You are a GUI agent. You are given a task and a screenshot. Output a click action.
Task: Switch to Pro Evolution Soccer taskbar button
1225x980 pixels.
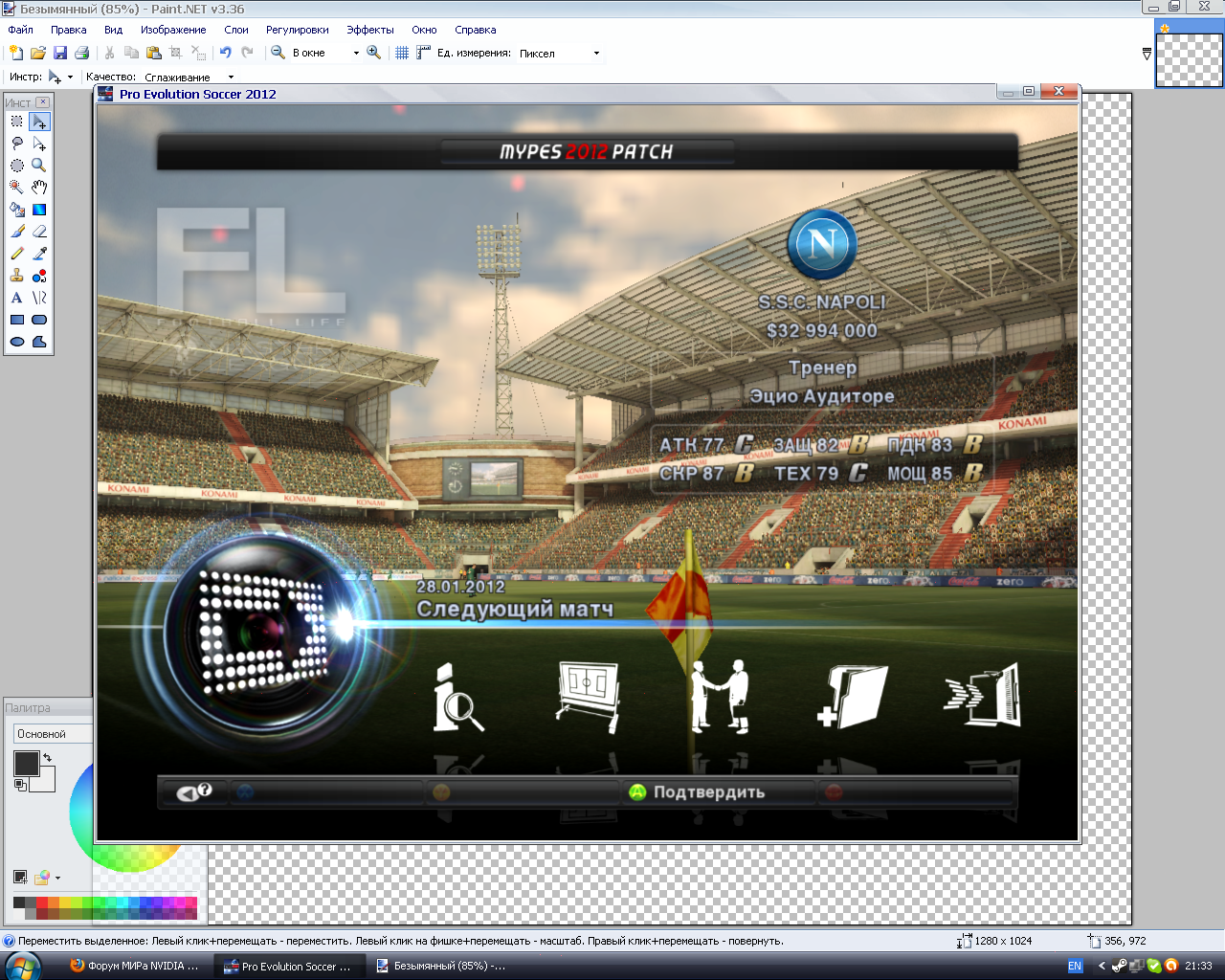point(291,966)
